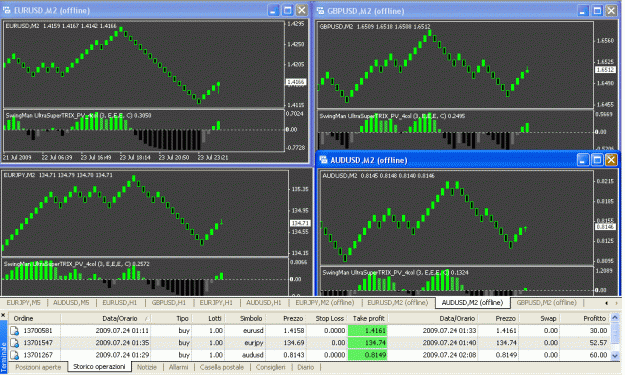Click the AUDUSD,M2 window title icon

[323, 160]
